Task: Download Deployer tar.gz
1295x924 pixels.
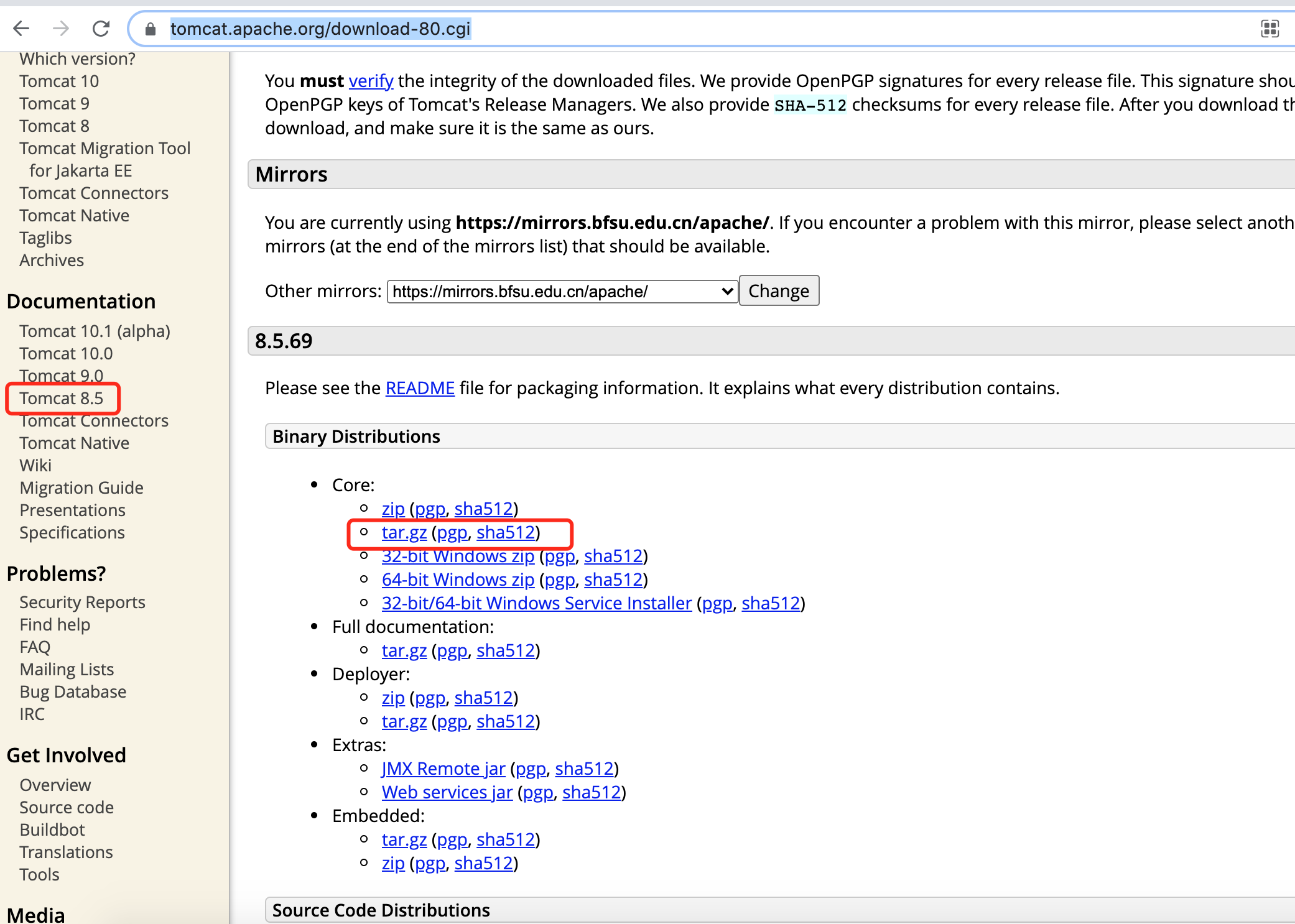Action: coord(404,721)
